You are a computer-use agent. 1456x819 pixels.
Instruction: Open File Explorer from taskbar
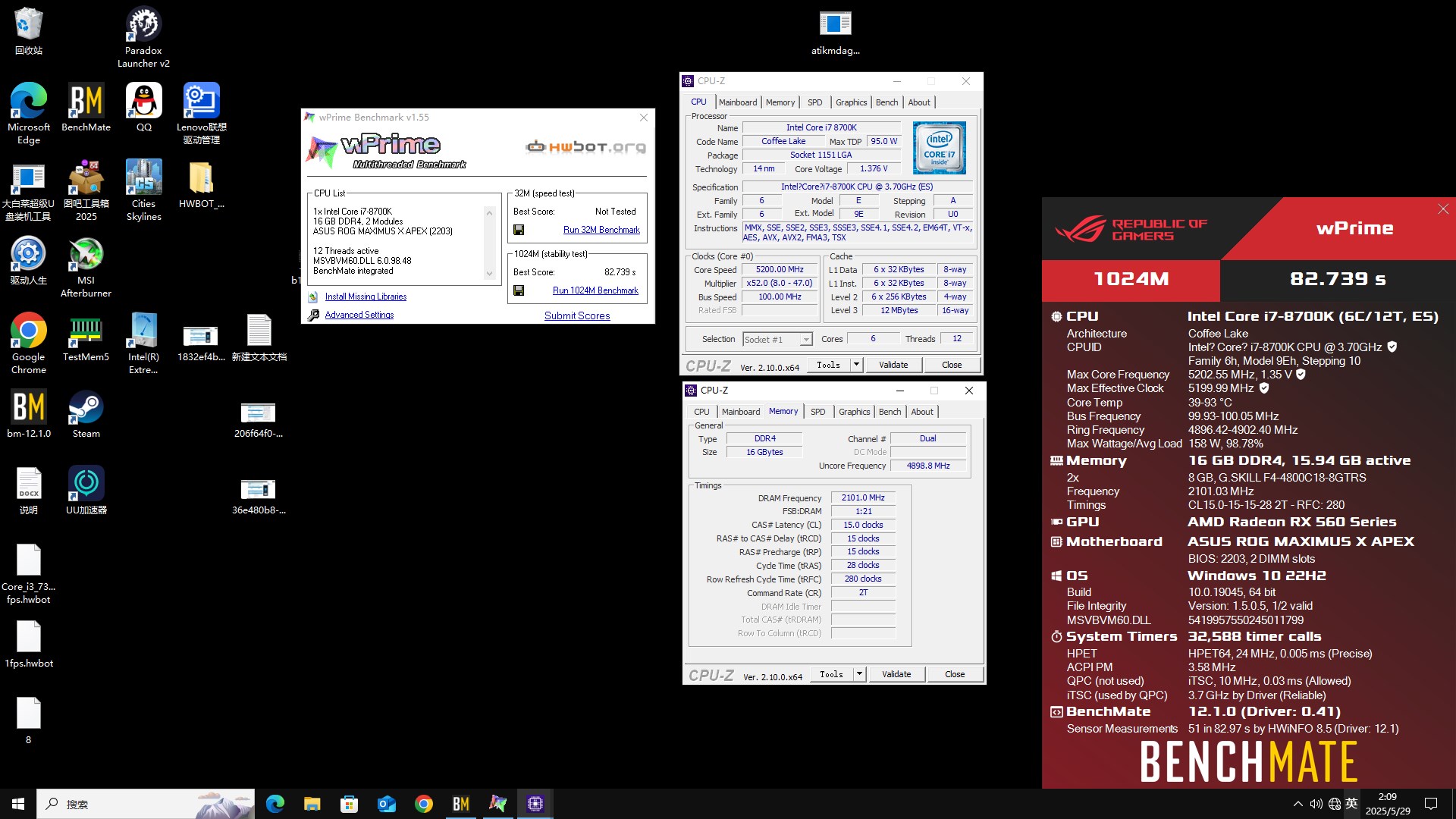coord(312,804)
